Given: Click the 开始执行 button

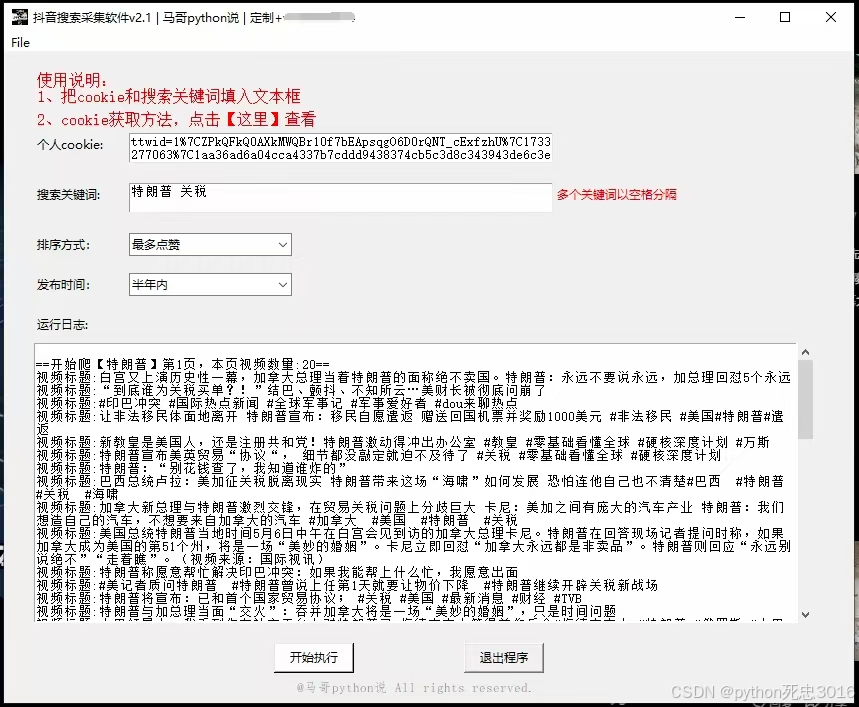Looking at the screenshot, I should pyautogui.click(x=313, y=657).
